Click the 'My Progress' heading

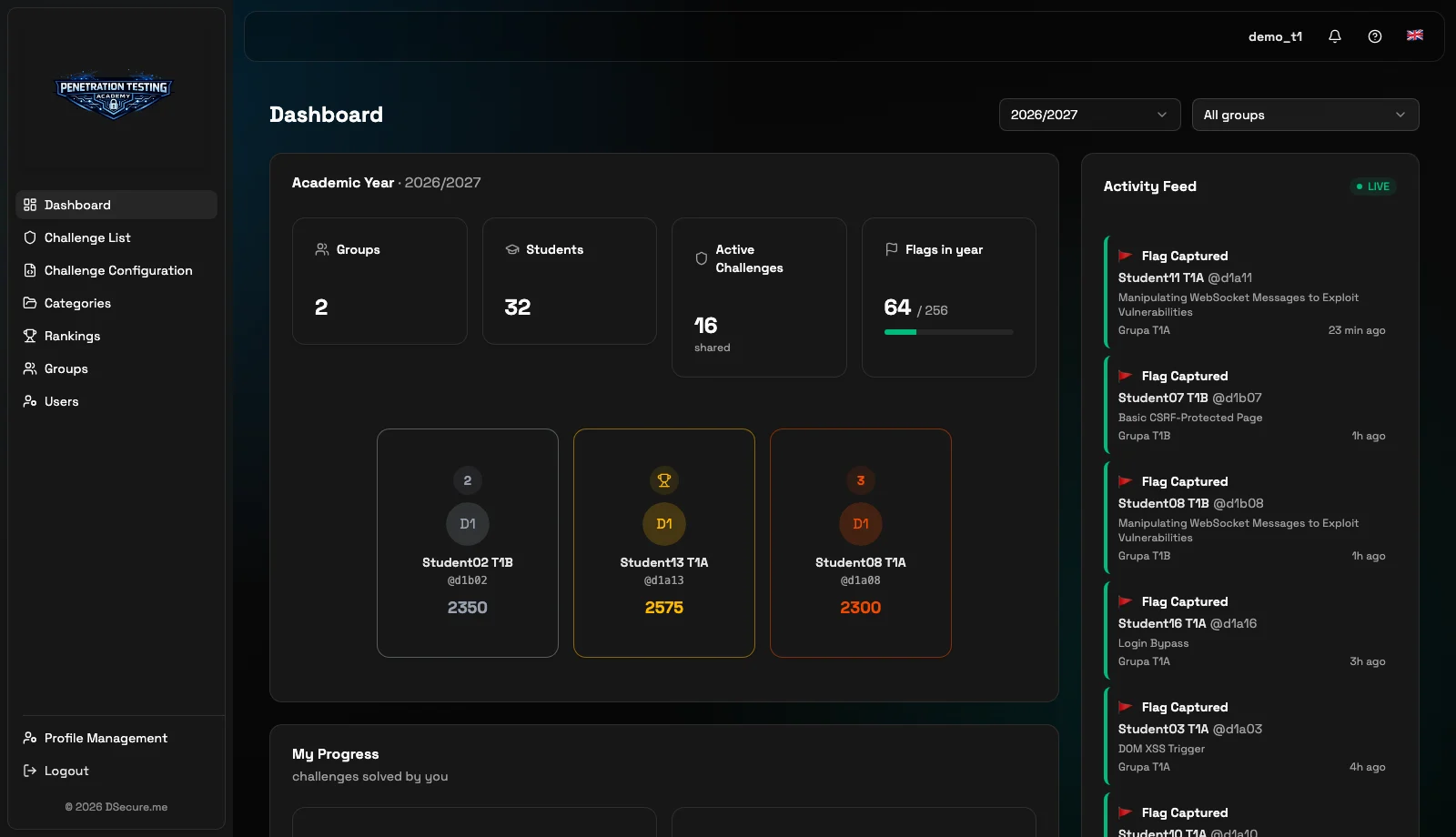coord(336,754)
